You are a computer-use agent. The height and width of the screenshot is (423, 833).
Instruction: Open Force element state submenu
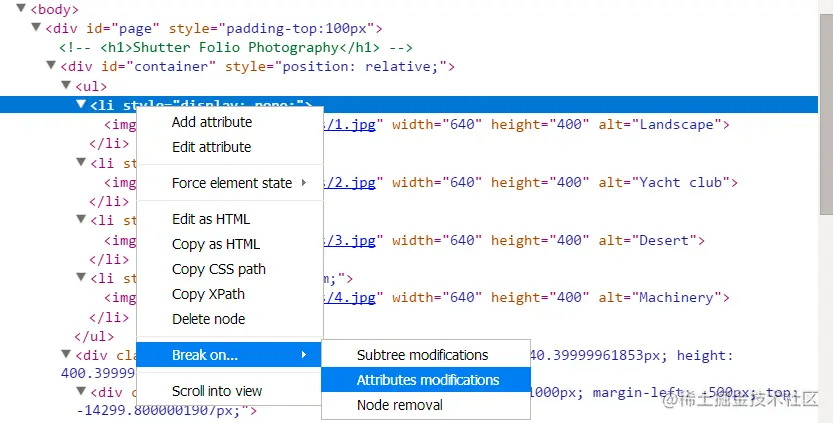[230, 183]
